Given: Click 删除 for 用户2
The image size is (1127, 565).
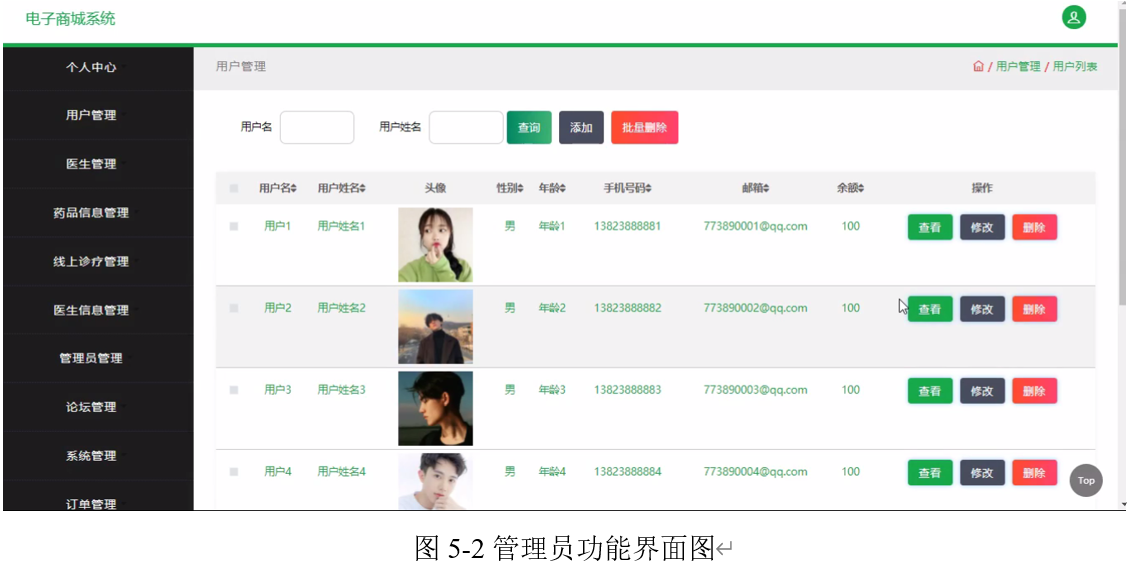Looking at the screenshot, I should [x=1034, y=309].
